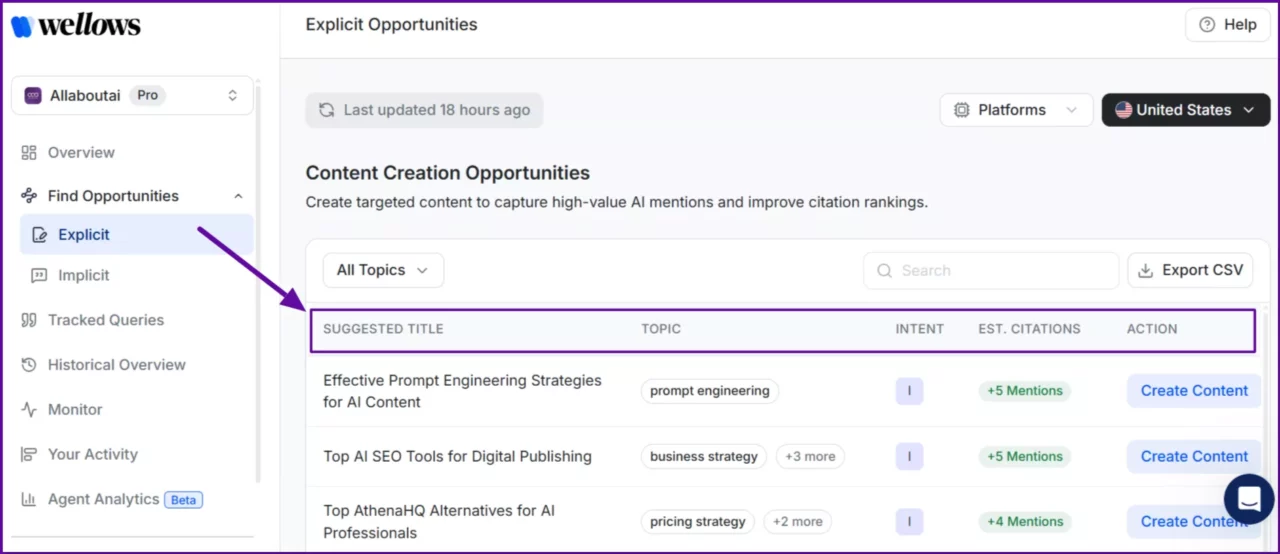Click the Topic column header
The width and height of the screenshot is (1280, 554).
click(x=661, y=329)
